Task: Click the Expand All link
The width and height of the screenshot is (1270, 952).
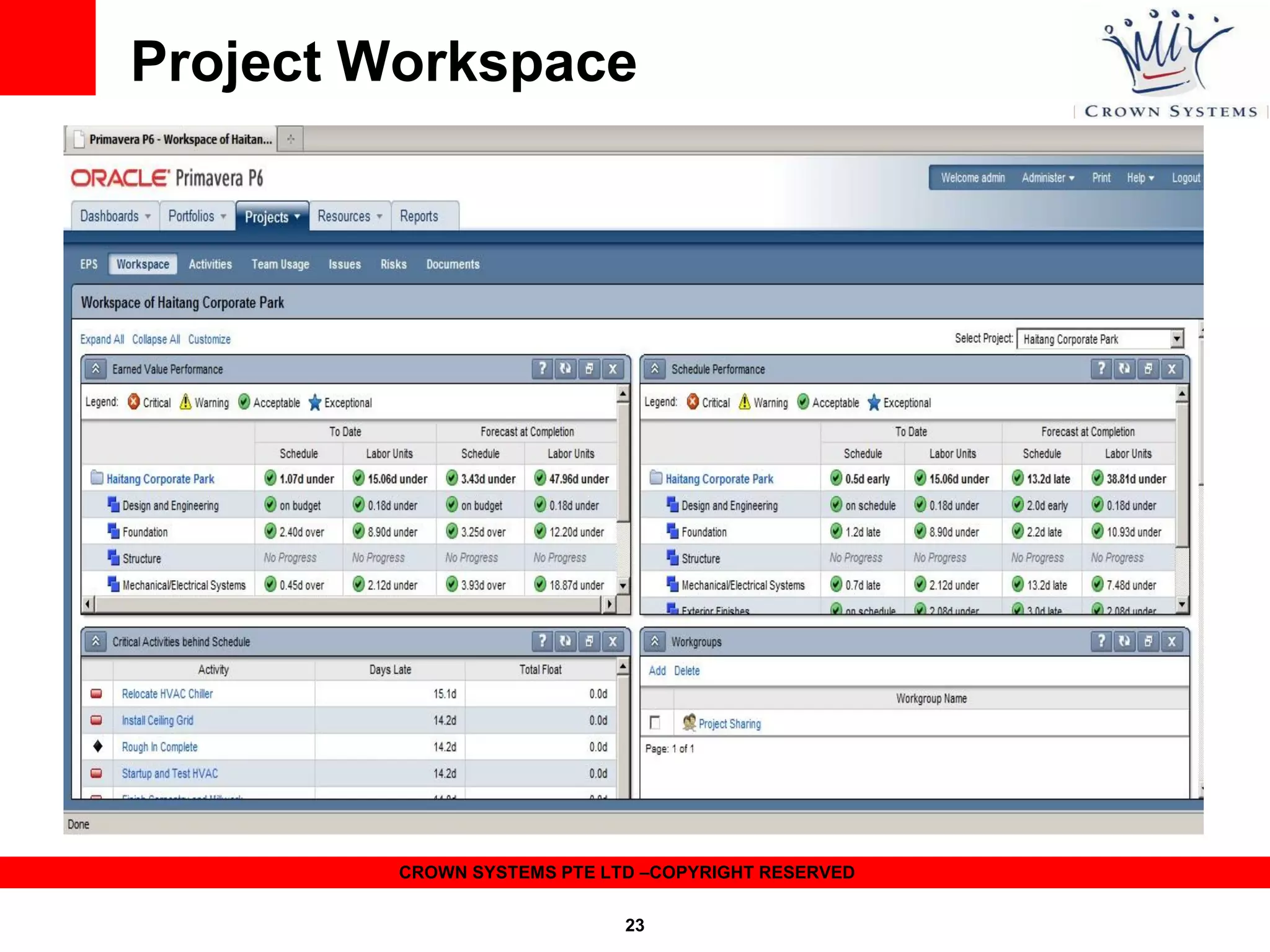Action: click(x=102, y=339)
